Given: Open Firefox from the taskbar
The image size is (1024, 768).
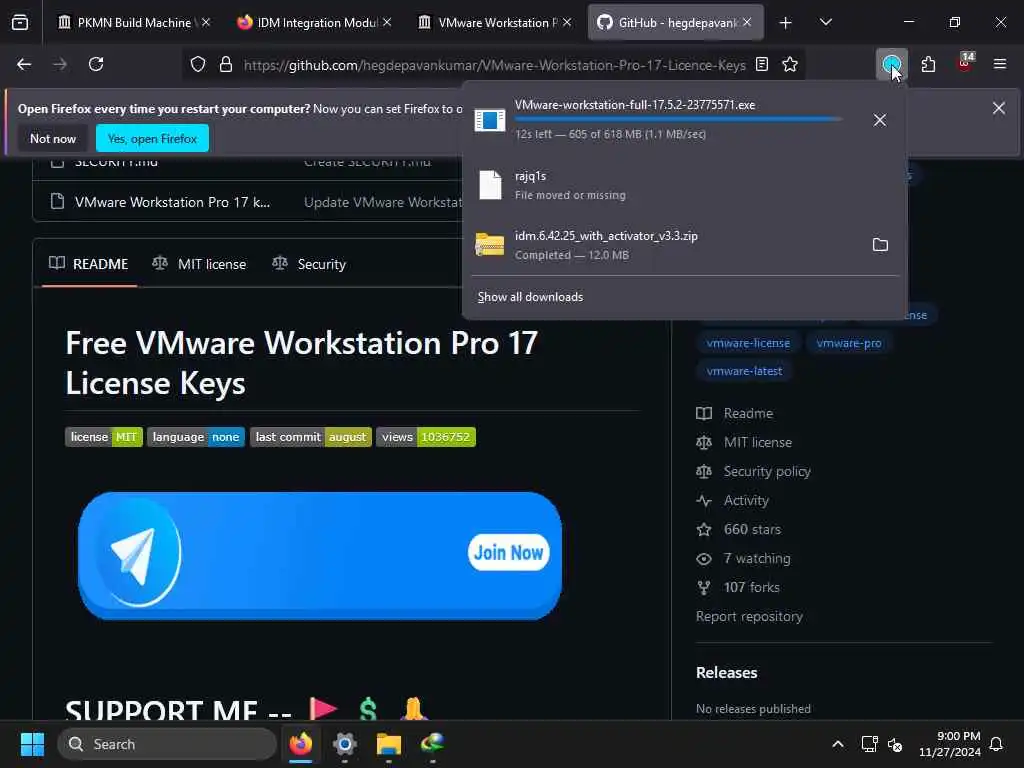Looking at the screenshot, I should tap(301, 744).
